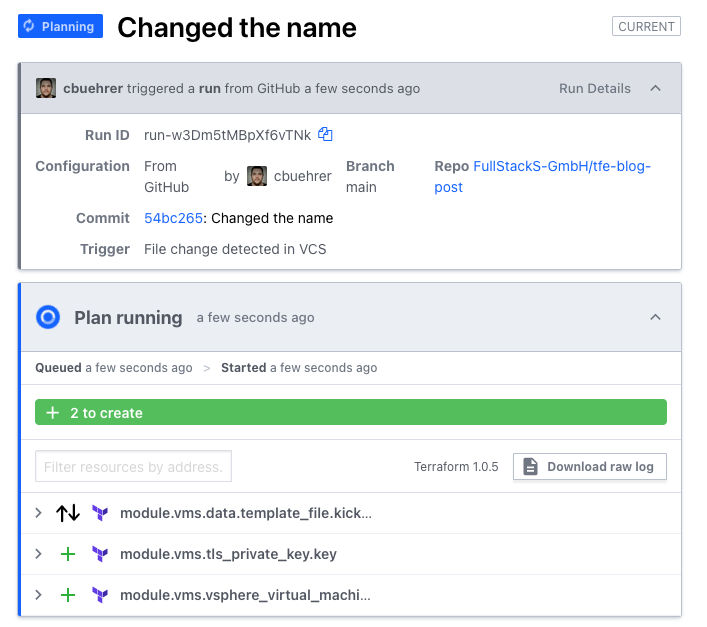
Task: Copy the Run ID to clipboard
Action: coord(325,134)
